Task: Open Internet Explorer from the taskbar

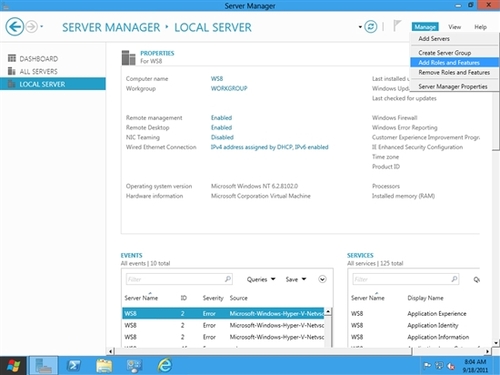Action: (x=165, y=365)
